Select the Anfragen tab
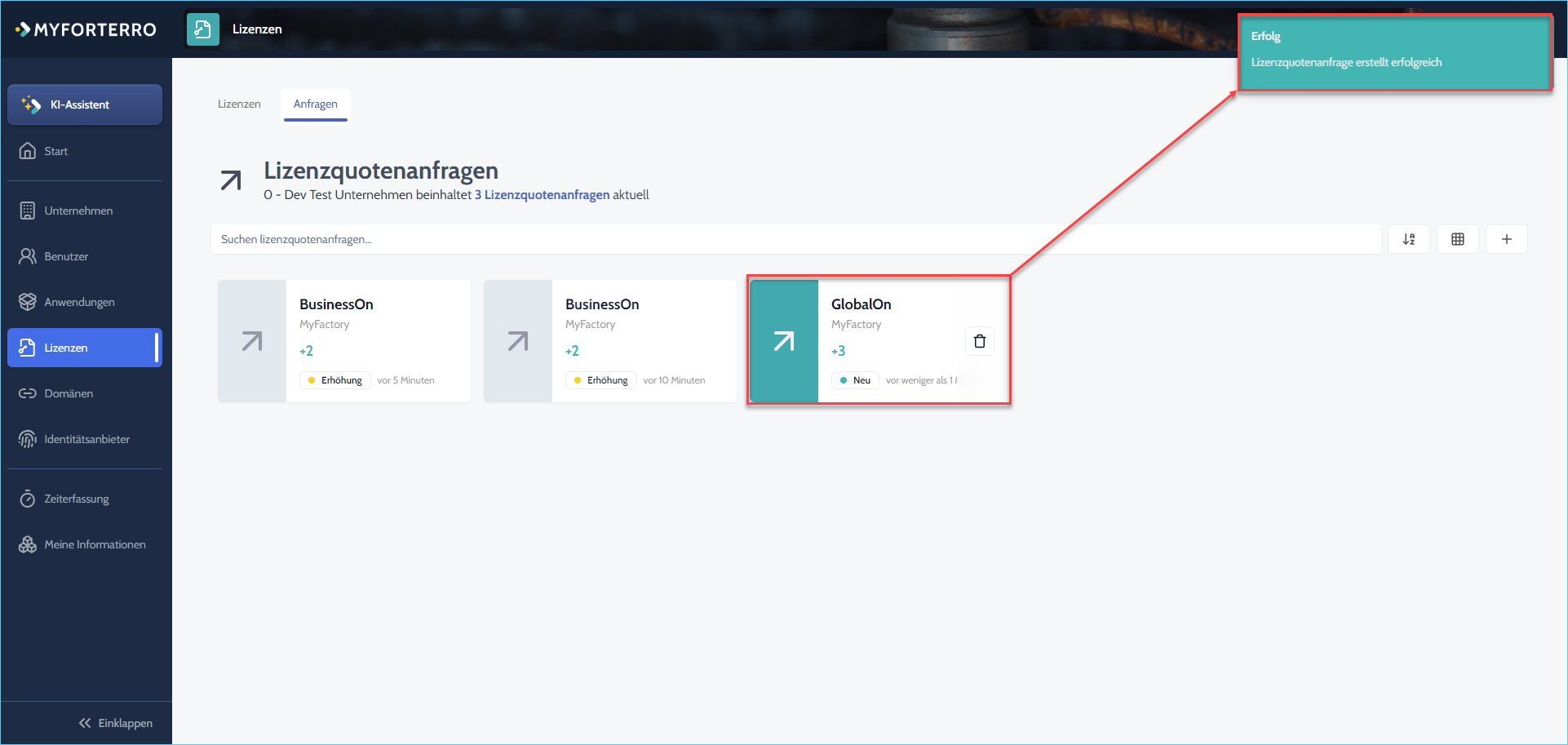This screenshot has width=1568, height=745. pos(316,104)
